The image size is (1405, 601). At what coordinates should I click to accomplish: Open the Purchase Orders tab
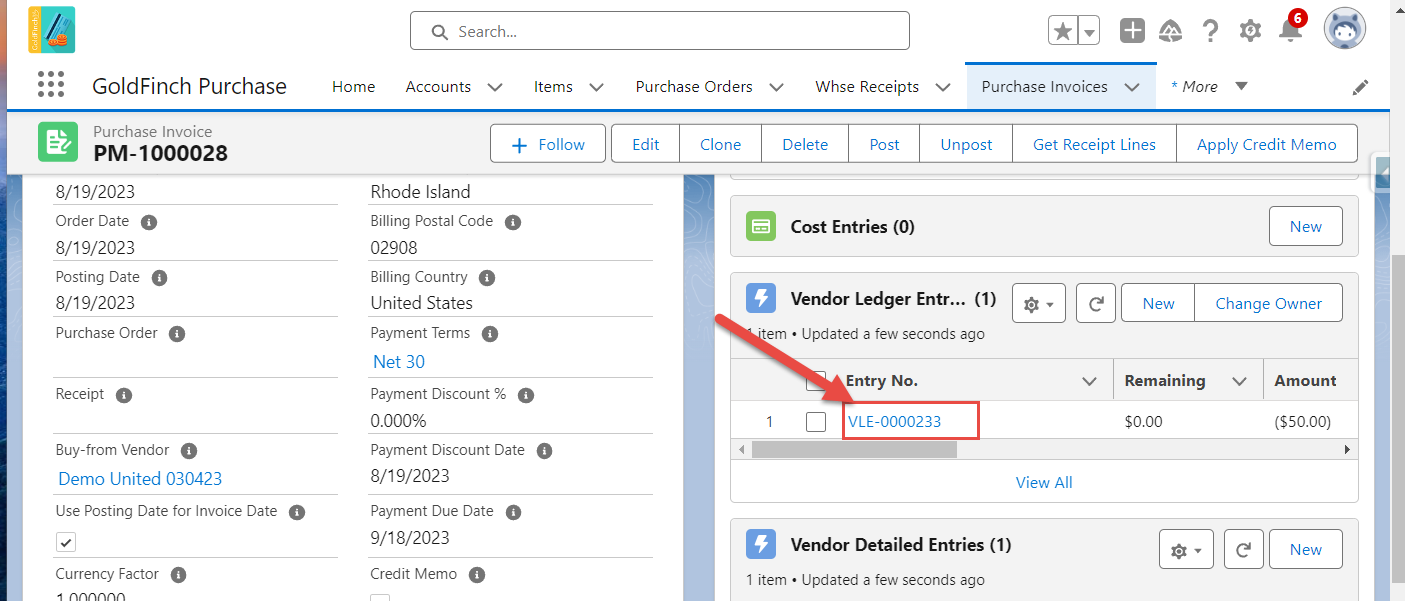click(x=694, y=87)
